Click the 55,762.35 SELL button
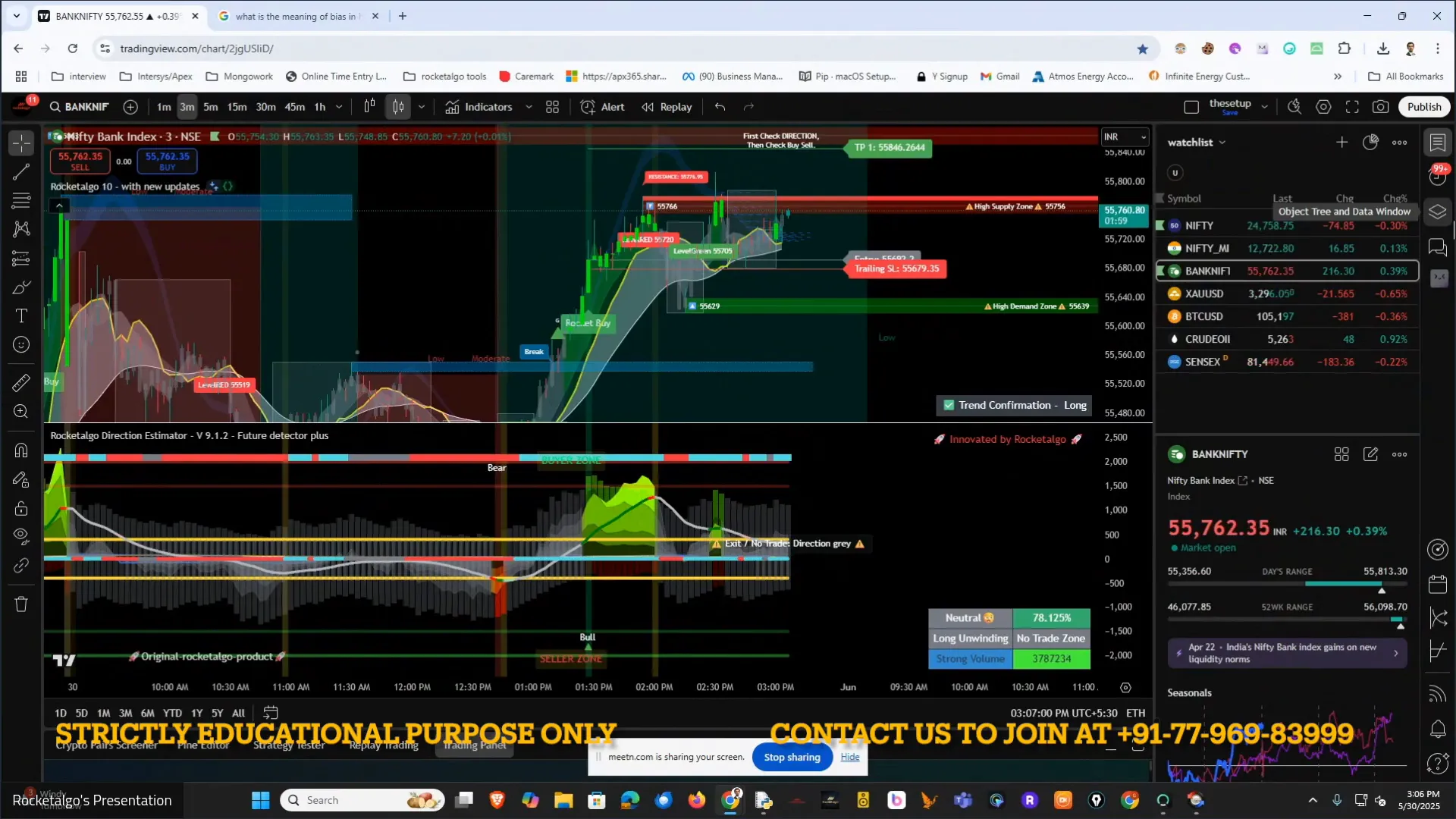 pyautogui.click(x=80, y=161)
